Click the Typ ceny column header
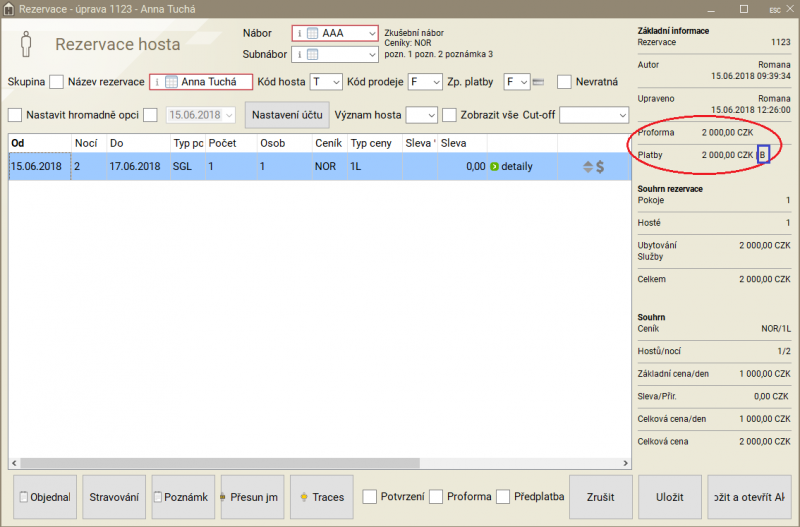 pyautogui.click(x=373, y=143)
